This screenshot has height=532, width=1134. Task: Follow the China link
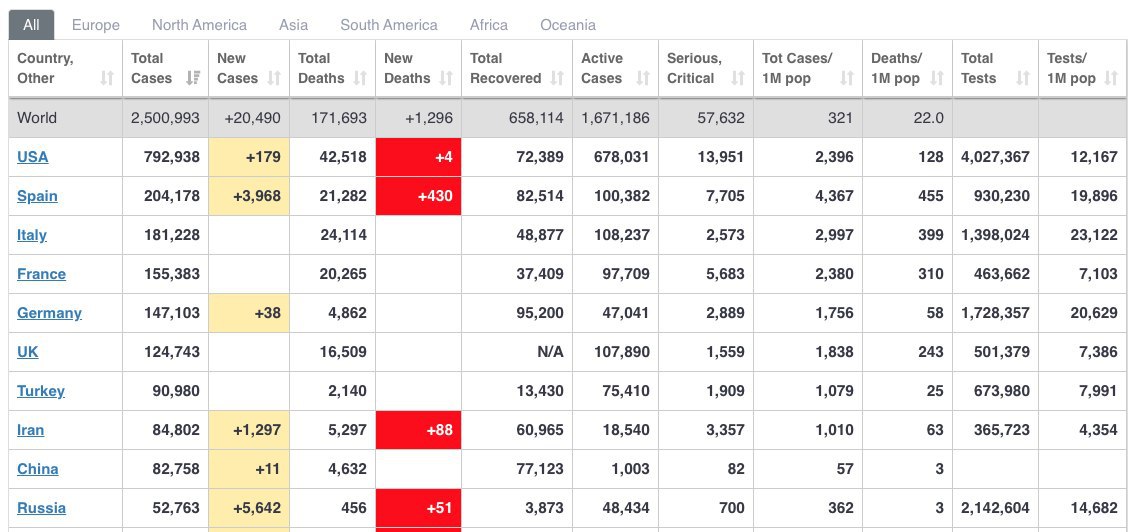pyautogui.click(x=38, y=469)
